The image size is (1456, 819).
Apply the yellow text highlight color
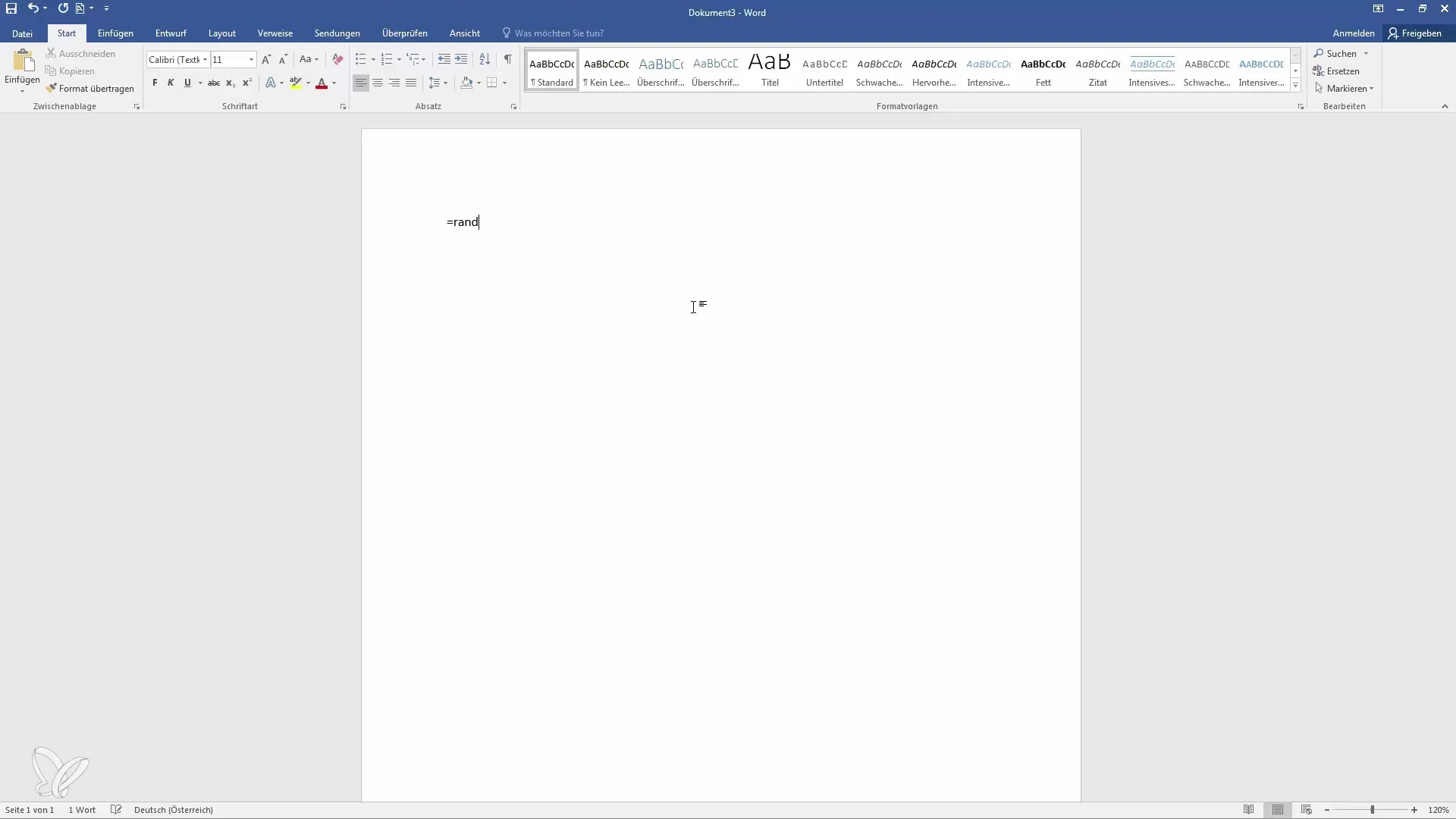coord(296,83)
